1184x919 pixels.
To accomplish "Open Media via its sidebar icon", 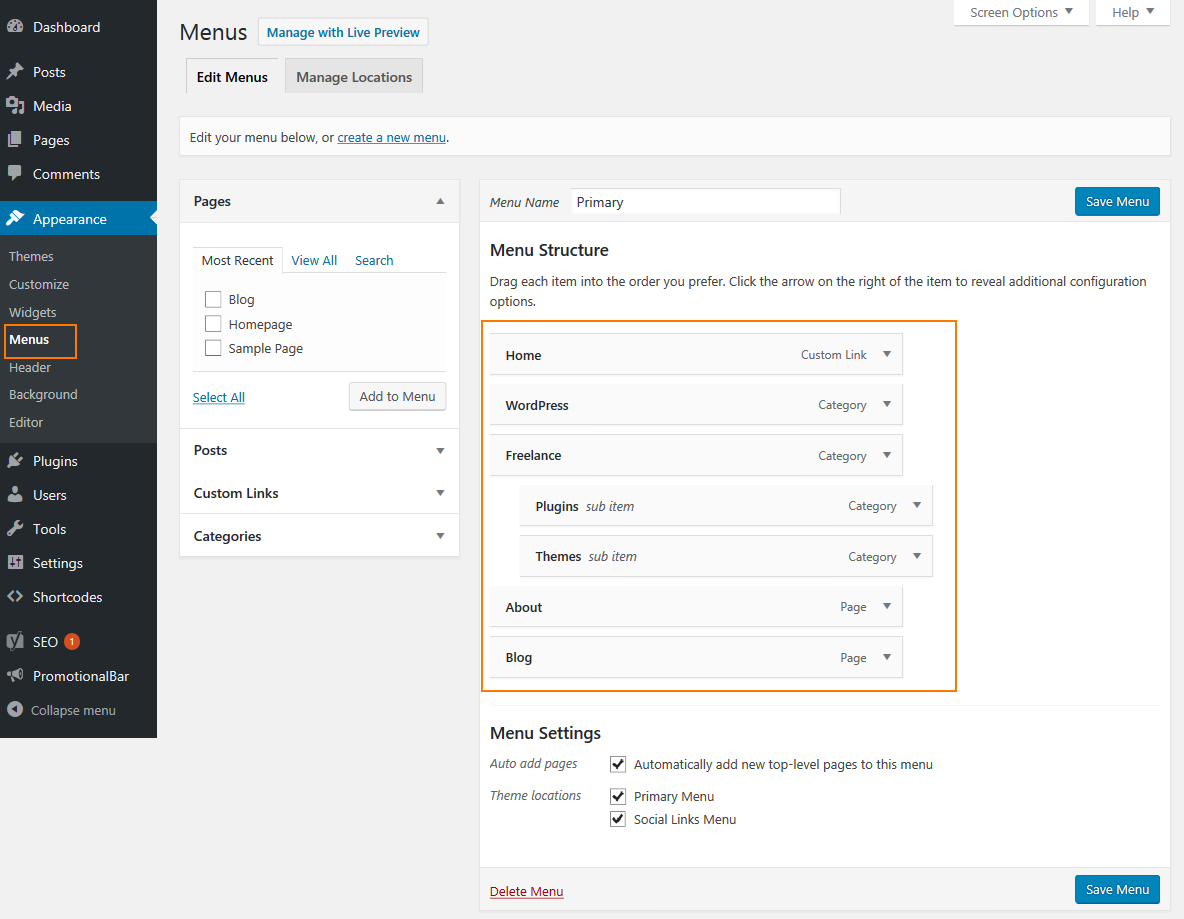I will pos(15,106).
